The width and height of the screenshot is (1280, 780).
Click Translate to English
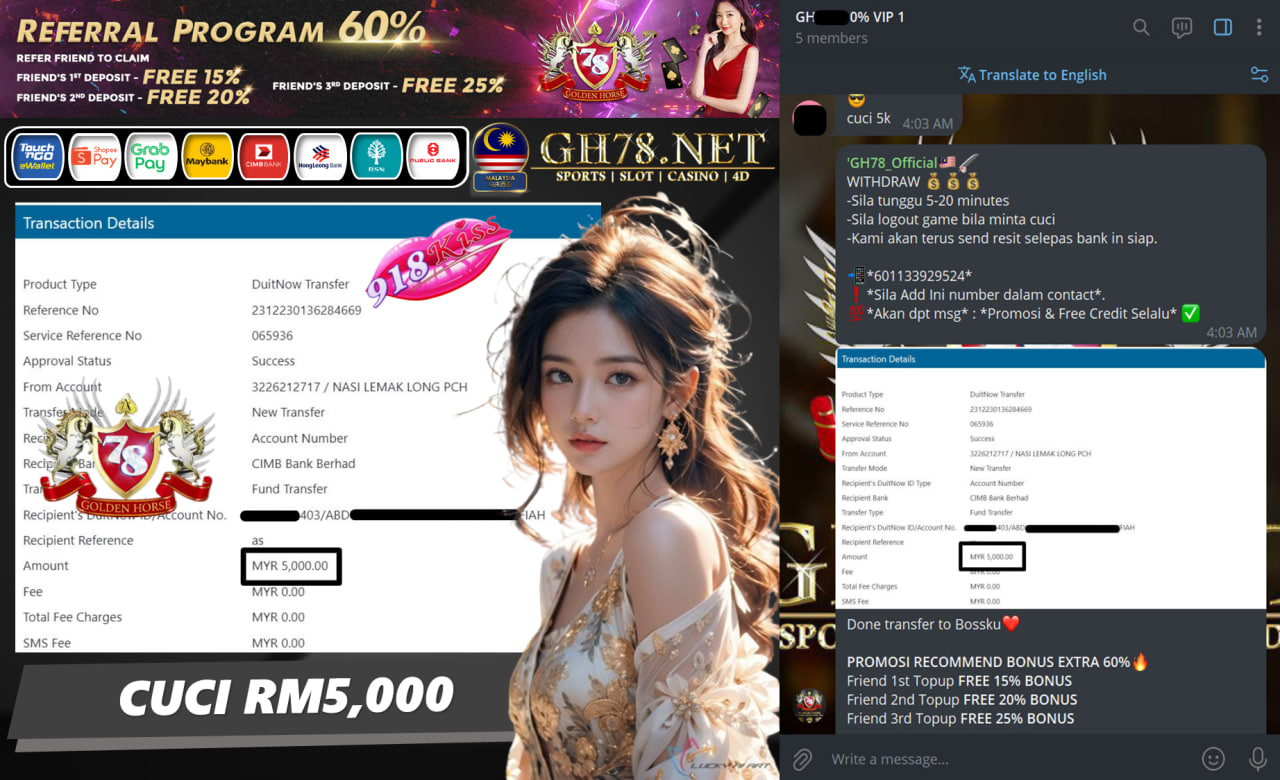tap(1032, 75)
